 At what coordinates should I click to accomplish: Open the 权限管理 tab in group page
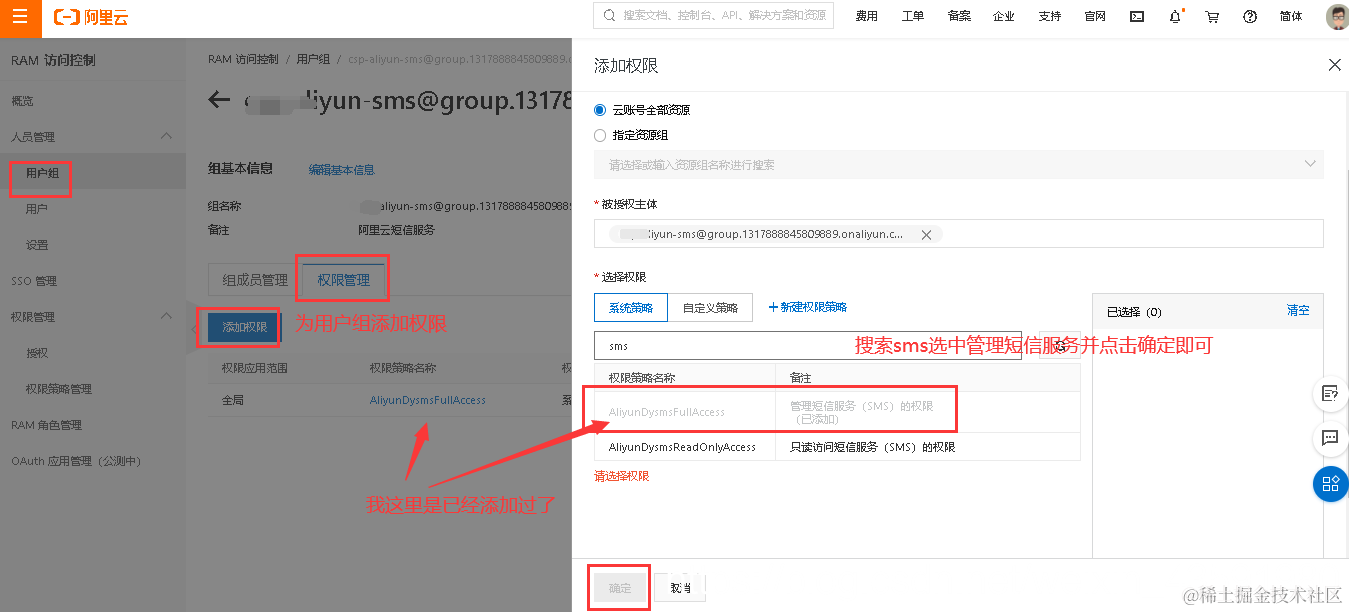(343, 280)
